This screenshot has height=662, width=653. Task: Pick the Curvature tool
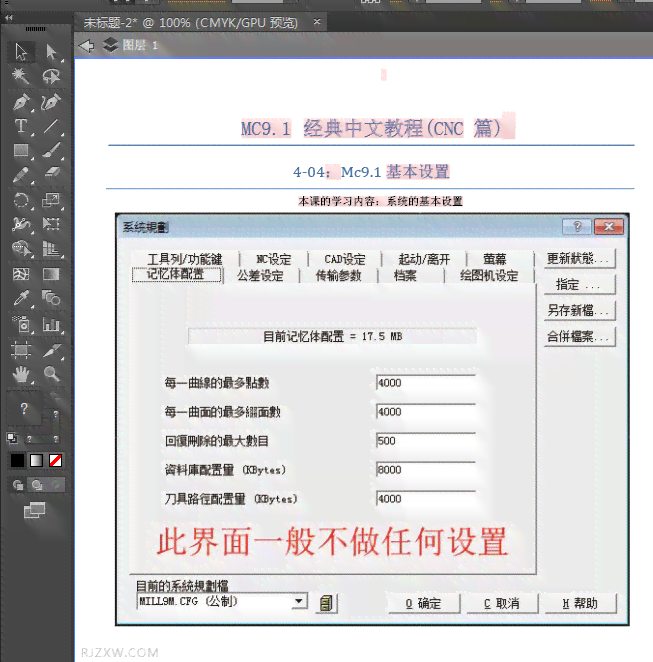(x=51, y=102)
